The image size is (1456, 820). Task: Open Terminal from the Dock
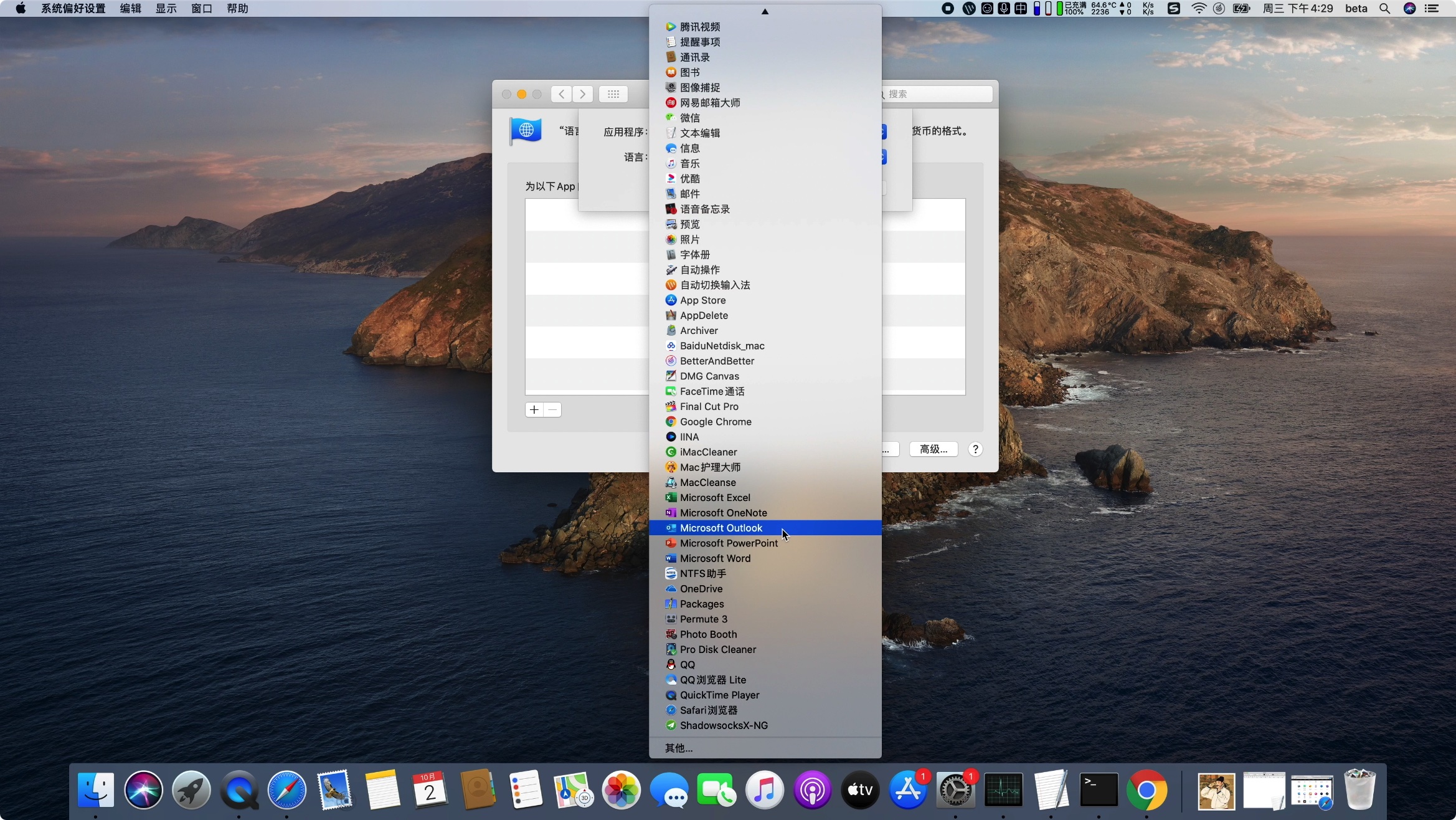1099,790
